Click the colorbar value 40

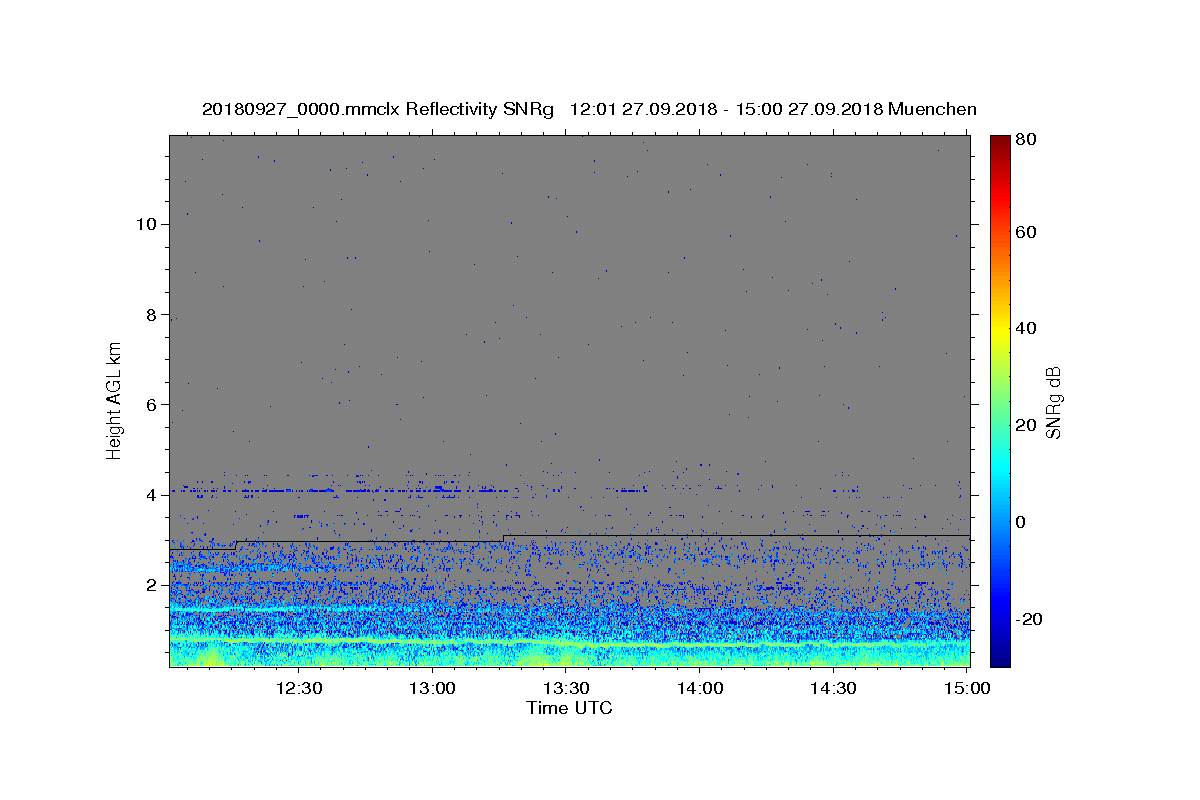click(x=1028, y=328)
